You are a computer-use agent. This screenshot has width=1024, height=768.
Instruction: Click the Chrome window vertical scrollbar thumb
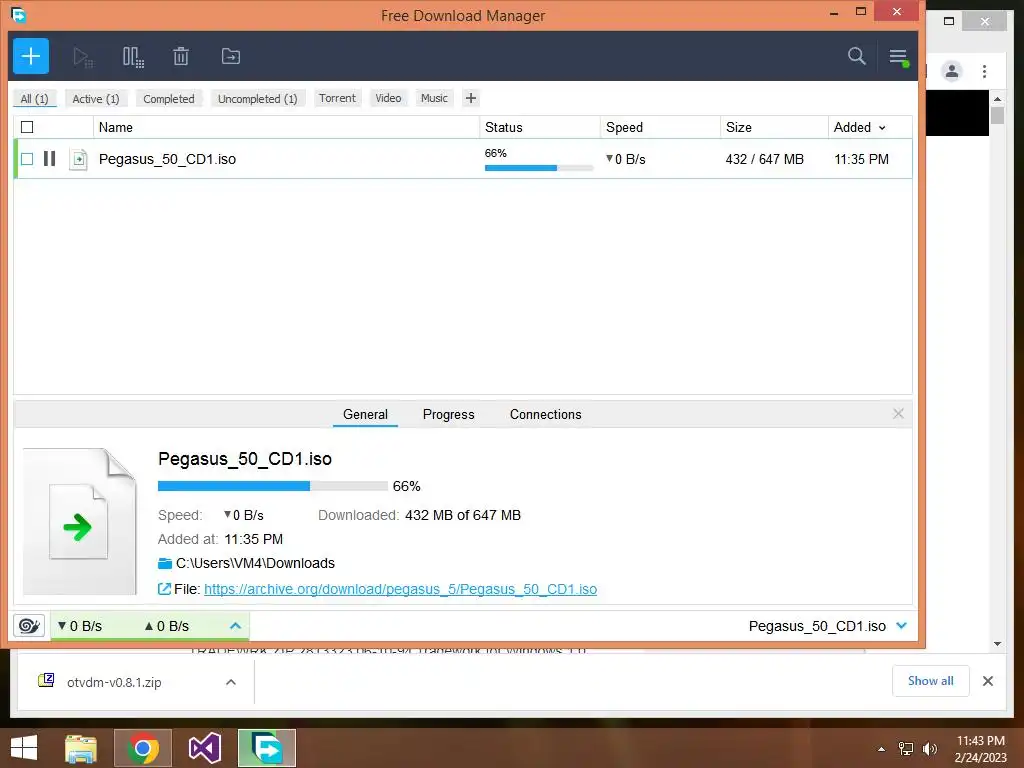pos(997,116)
